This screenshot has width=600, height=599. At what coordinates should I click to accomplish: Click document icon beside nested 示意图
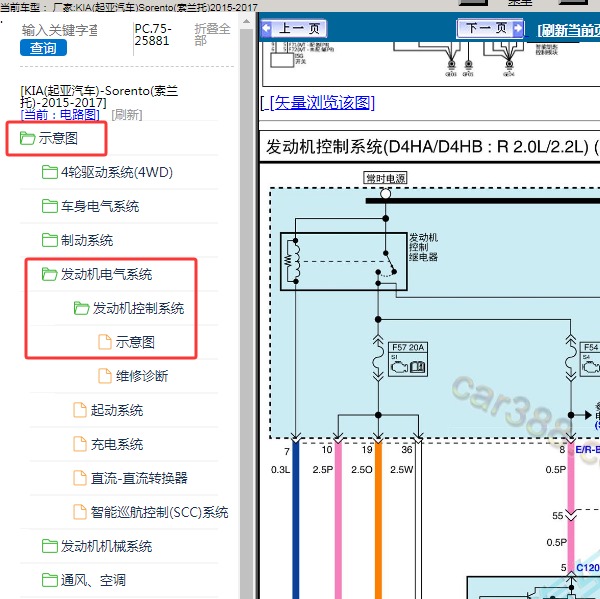(105, 342)
